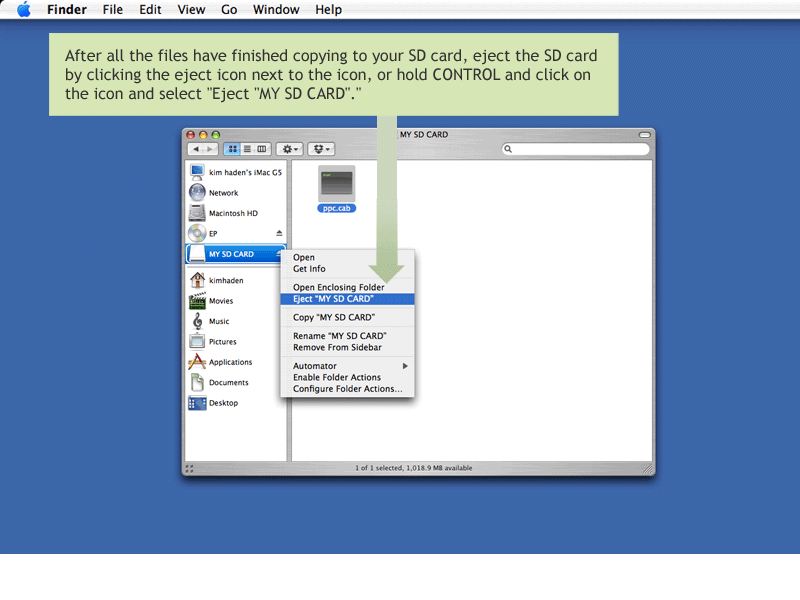Click the MY SD CARD window title

424,135
